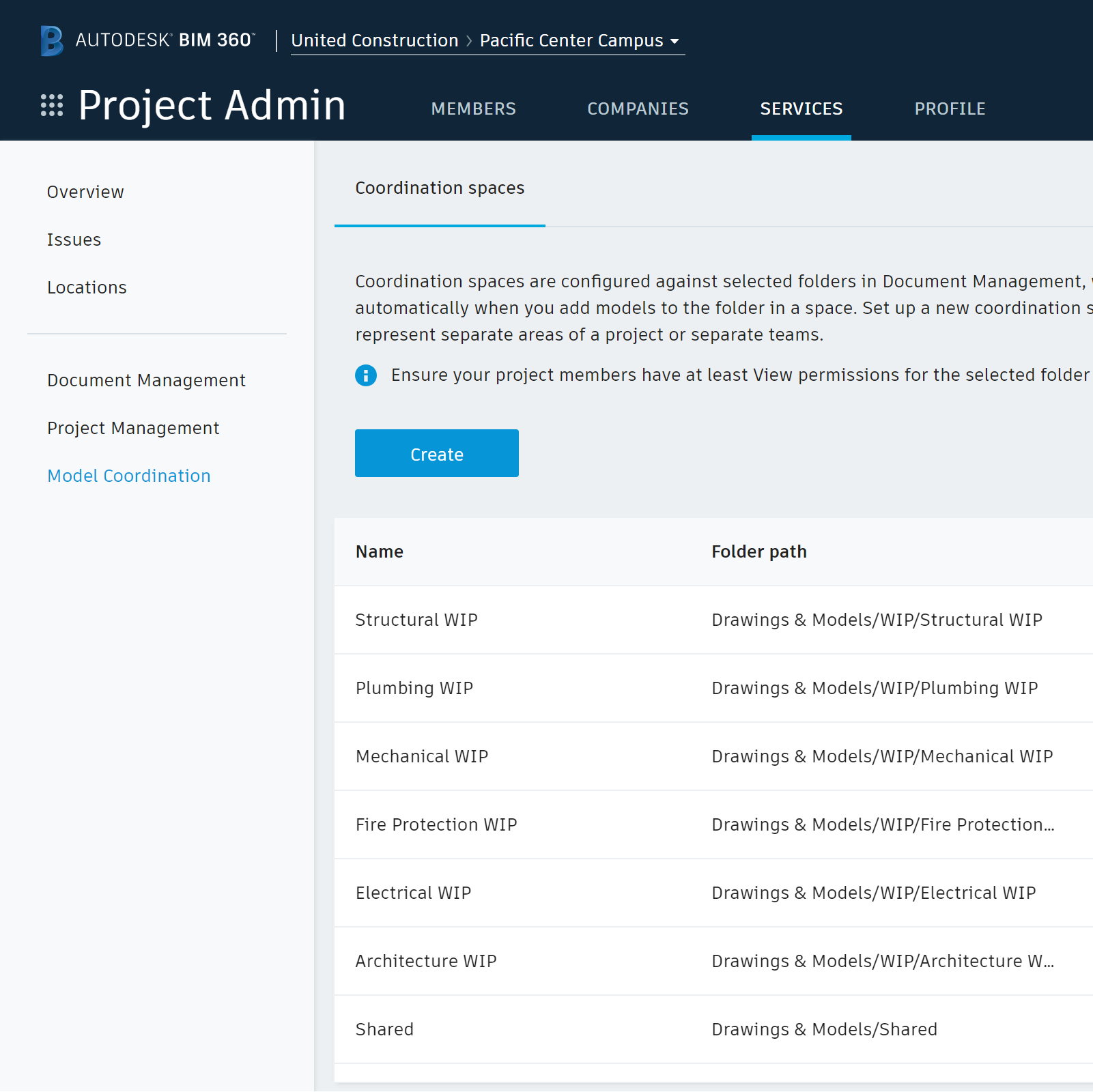Switch to the MEMBERS tab
The image size is (1093, 1092).
tap(473, 109)
